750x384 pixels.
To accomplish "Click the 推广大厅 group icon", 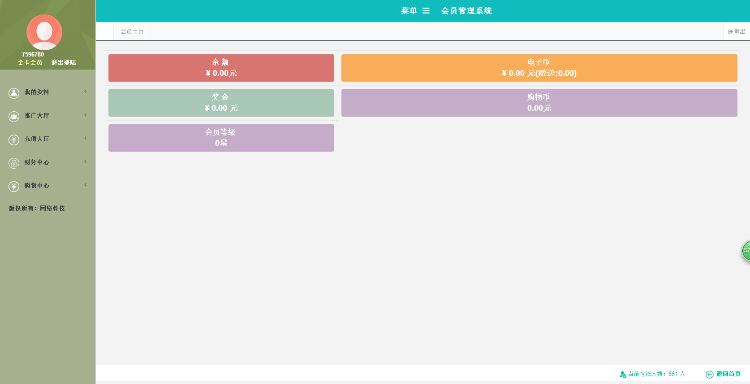I will (x=13, y=116).
